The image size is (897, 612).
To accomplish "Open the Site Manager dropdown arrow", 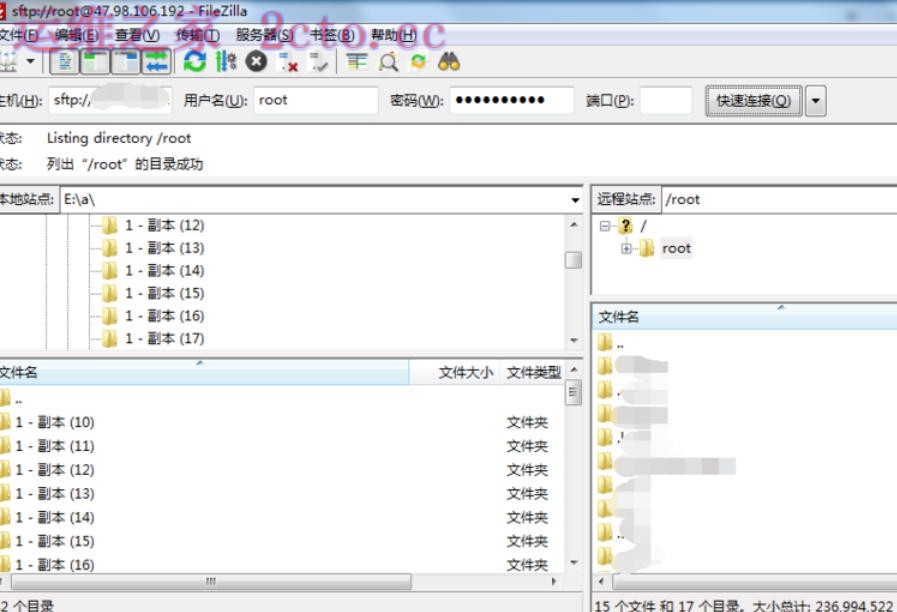I will tap(30, 61).
